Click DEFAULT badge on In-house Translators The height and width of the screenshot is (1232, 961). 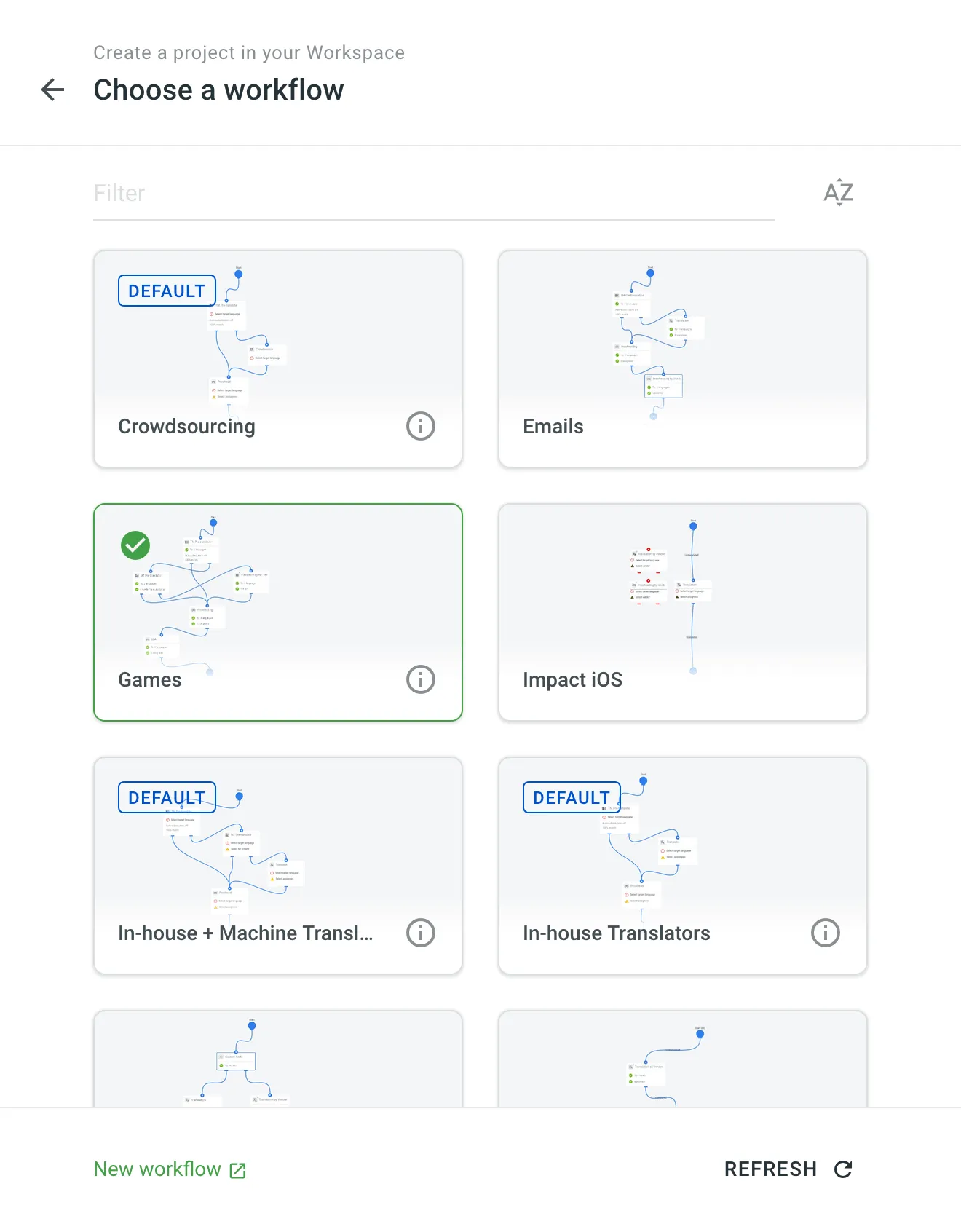[571, 797]
